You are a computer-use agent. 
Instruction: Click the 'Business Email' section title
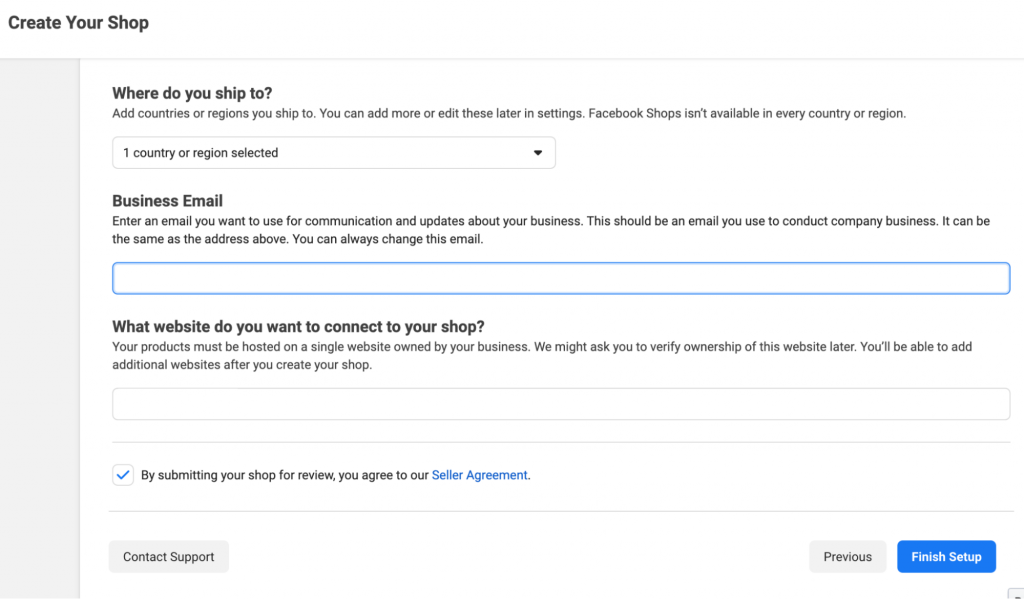(167, 201)
